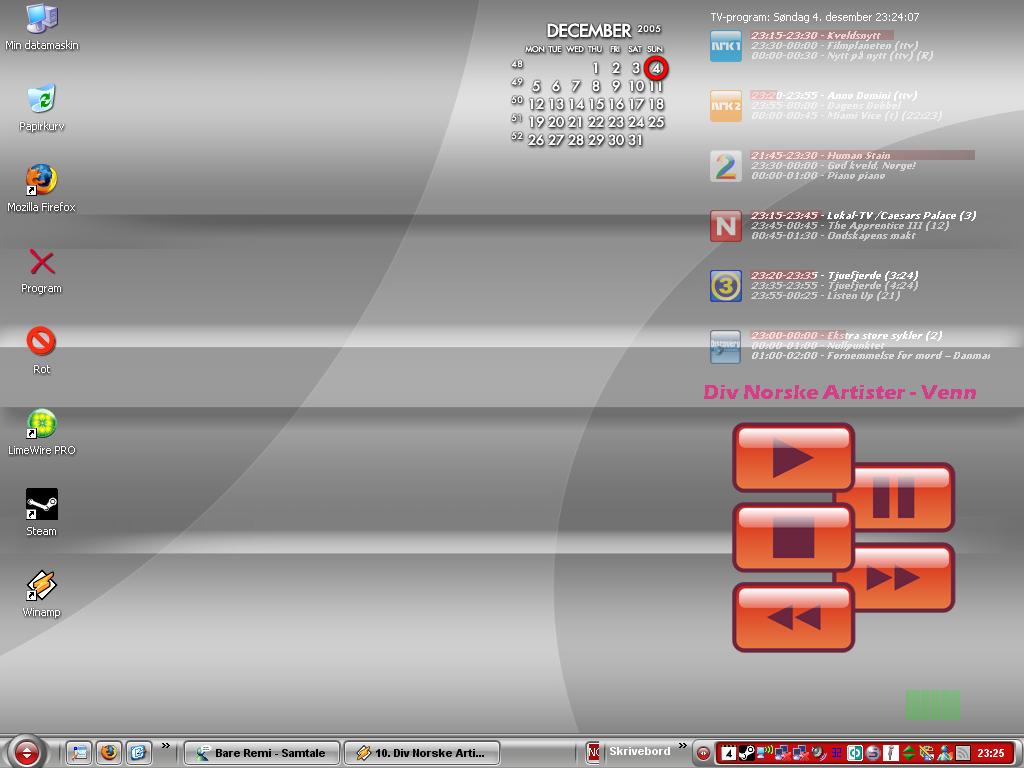Click the green grid widget on desktop
The width and height of the screenshot is (1024, 768).
coord(933,705)
